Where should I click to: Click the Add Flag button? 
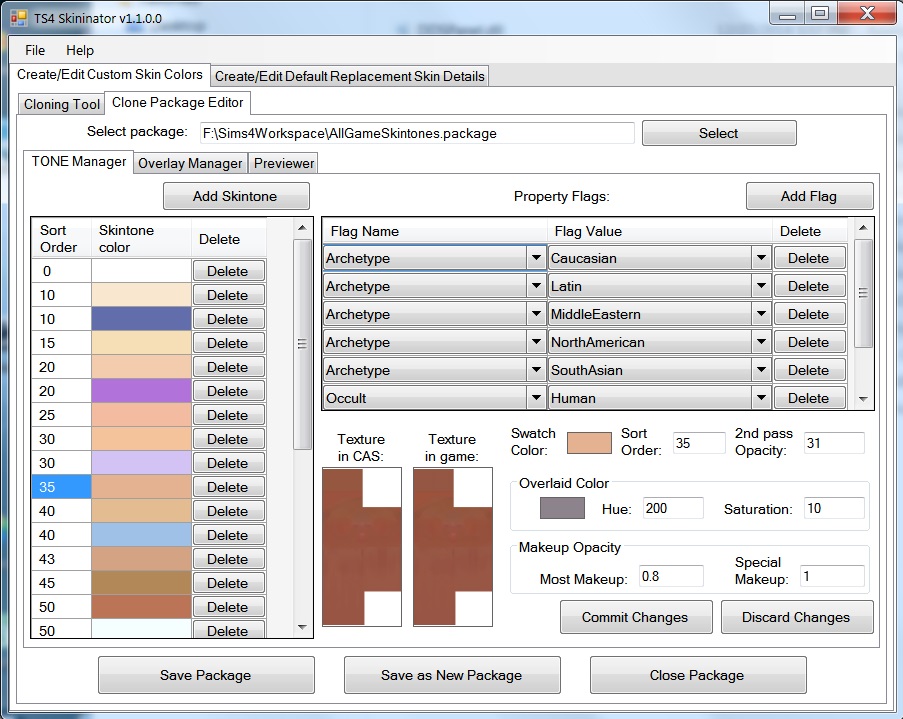coord(809,195)
